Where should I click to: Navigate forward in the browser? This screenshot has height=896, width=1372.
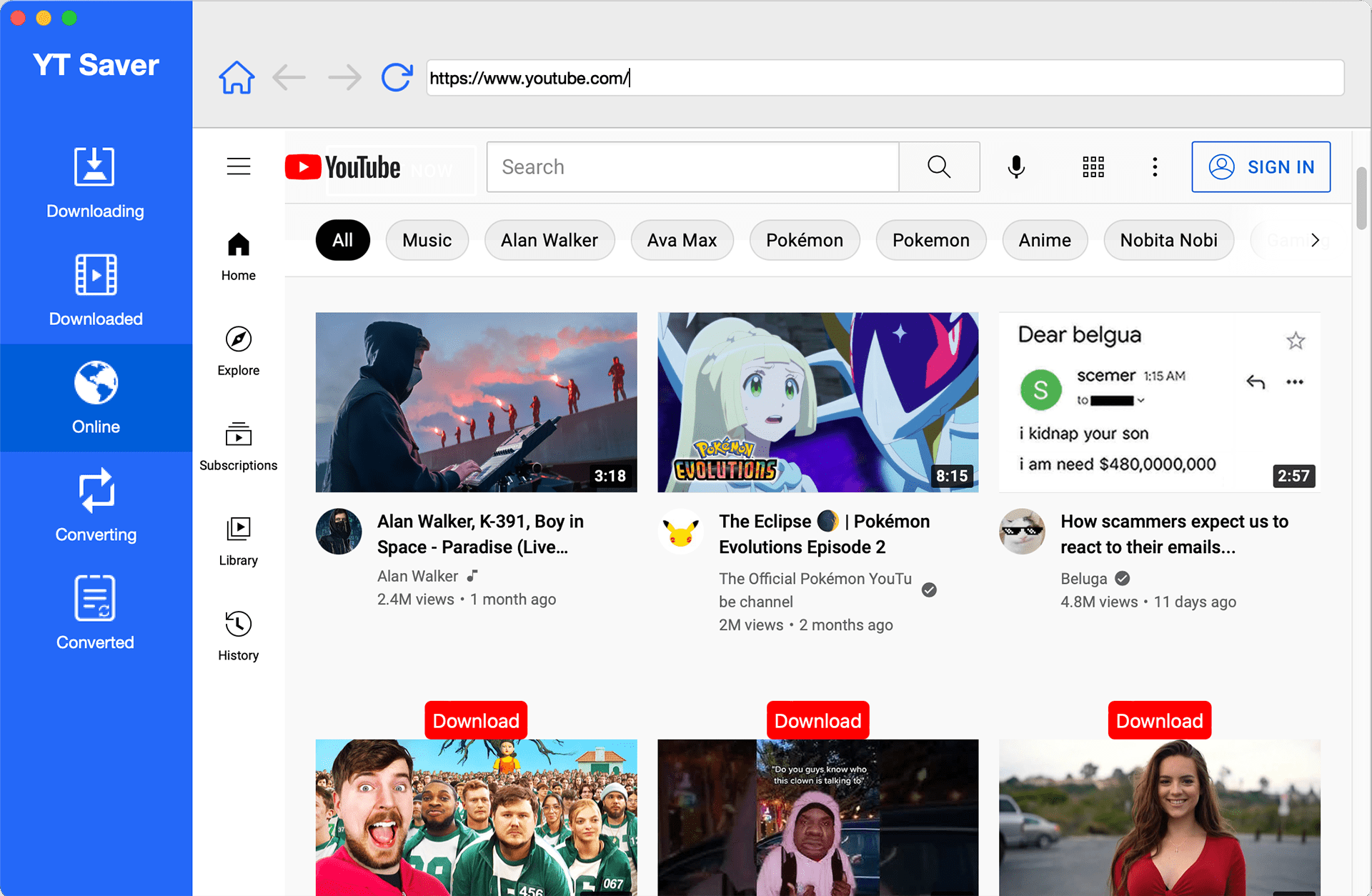(x=344, y=77)
